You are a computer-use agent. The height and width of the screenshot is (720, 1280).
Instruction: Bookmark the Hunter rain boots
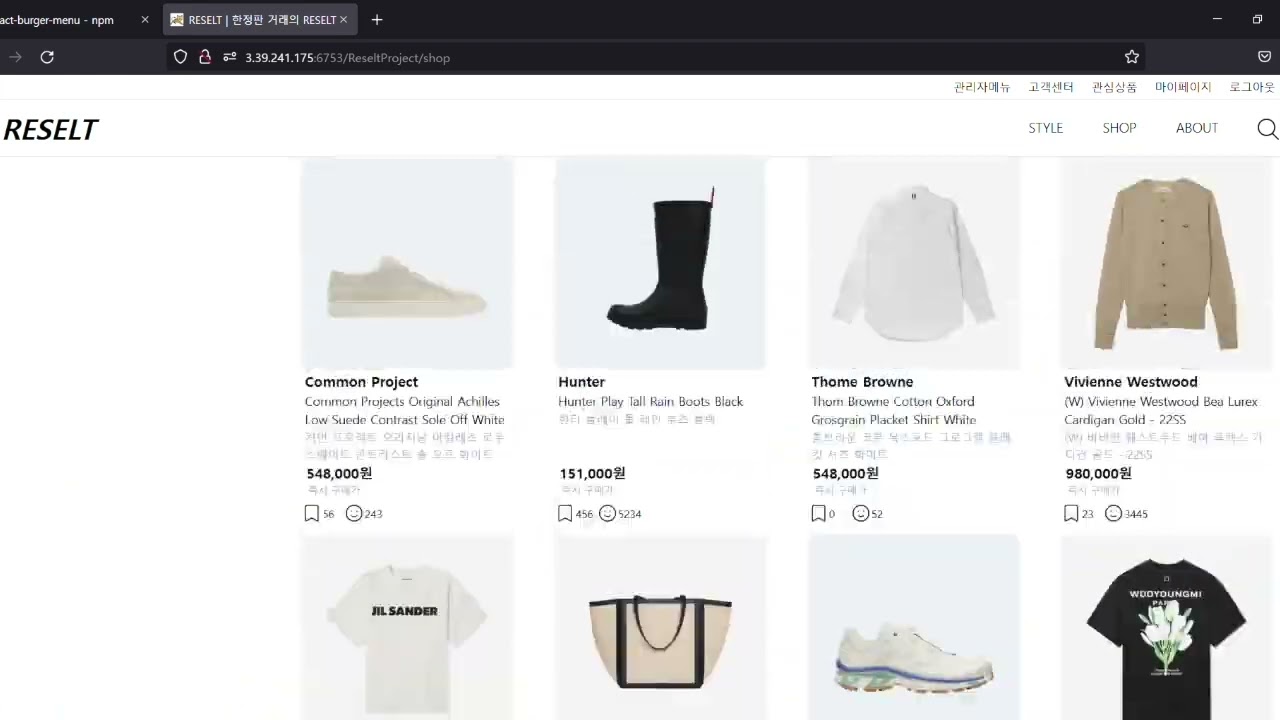(565, 513)
